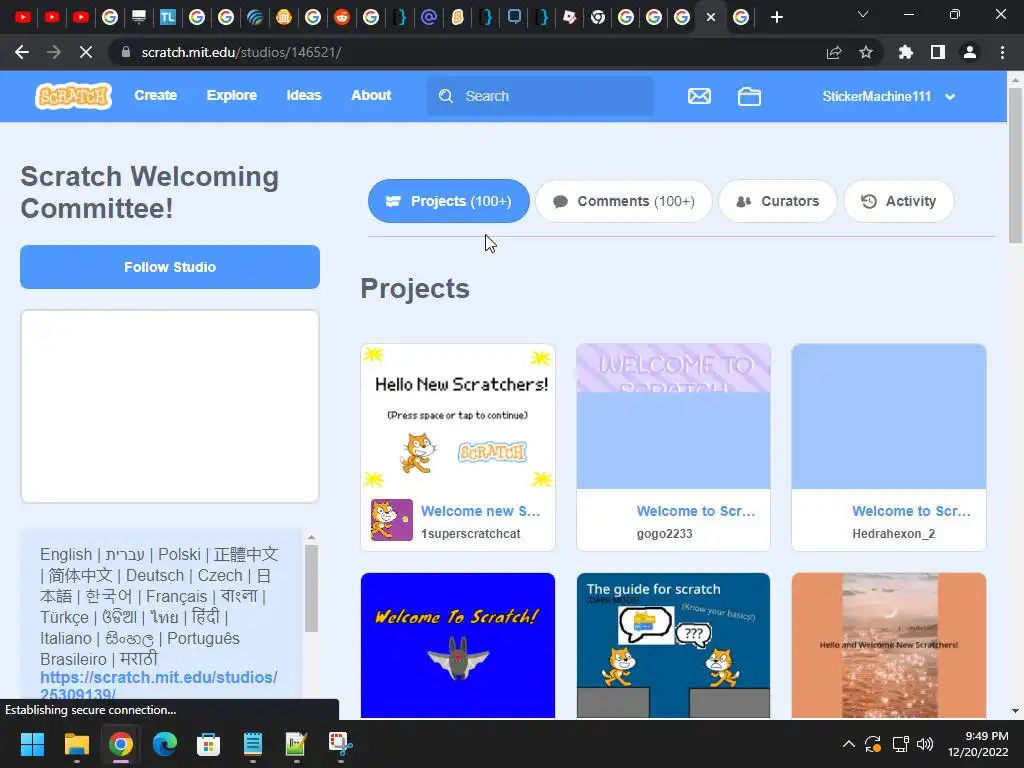Open 'The guide for scratch' project thumbnail
The height and width of the screenshot is (768, 1024).
point(673,645)
